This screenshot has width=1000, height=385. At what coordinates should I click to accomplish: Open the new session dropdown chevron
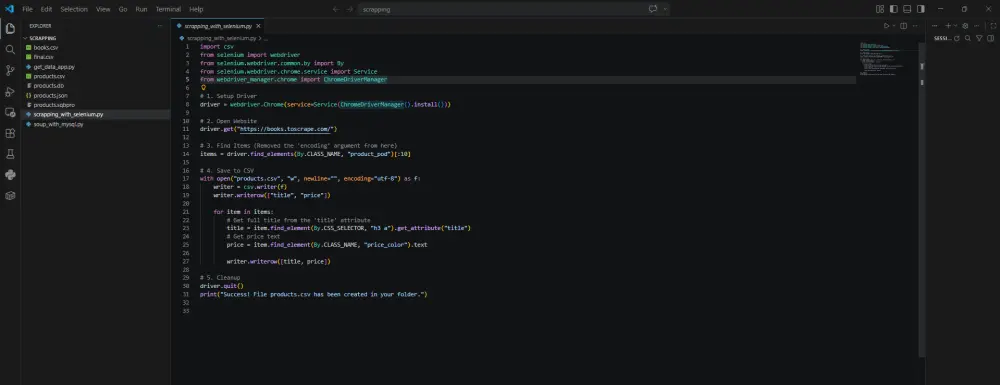tap(955, 26)
